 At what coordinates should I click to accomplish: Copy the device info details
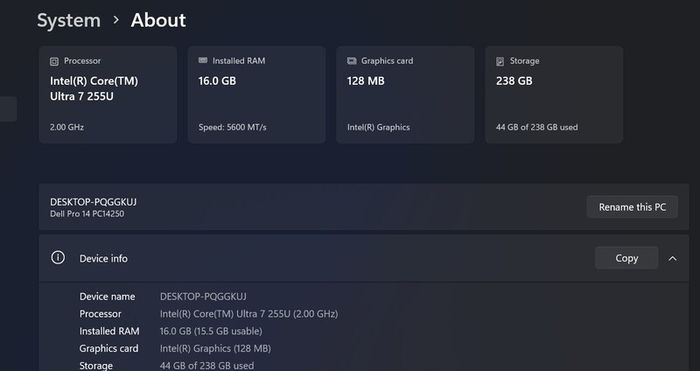tap(626, 258)
